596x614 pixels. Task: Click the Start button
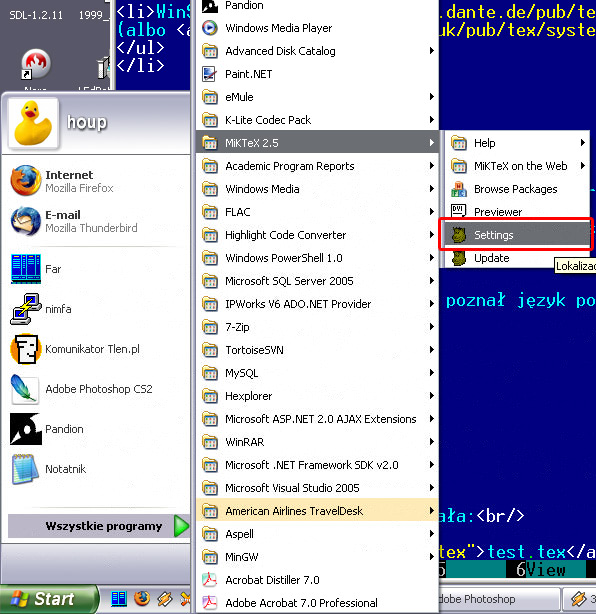(x=48, y=599)
